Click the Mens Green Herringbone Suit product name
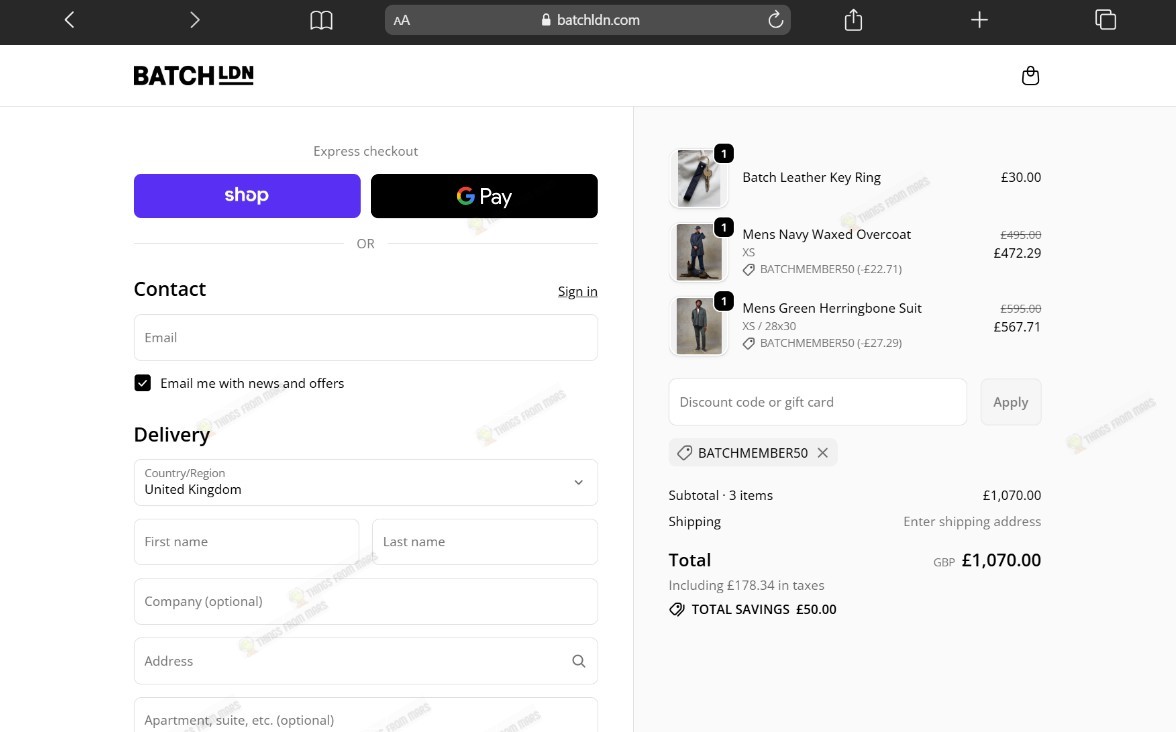Viewport: 1176px width, 732px height. (x=832, y=308)
